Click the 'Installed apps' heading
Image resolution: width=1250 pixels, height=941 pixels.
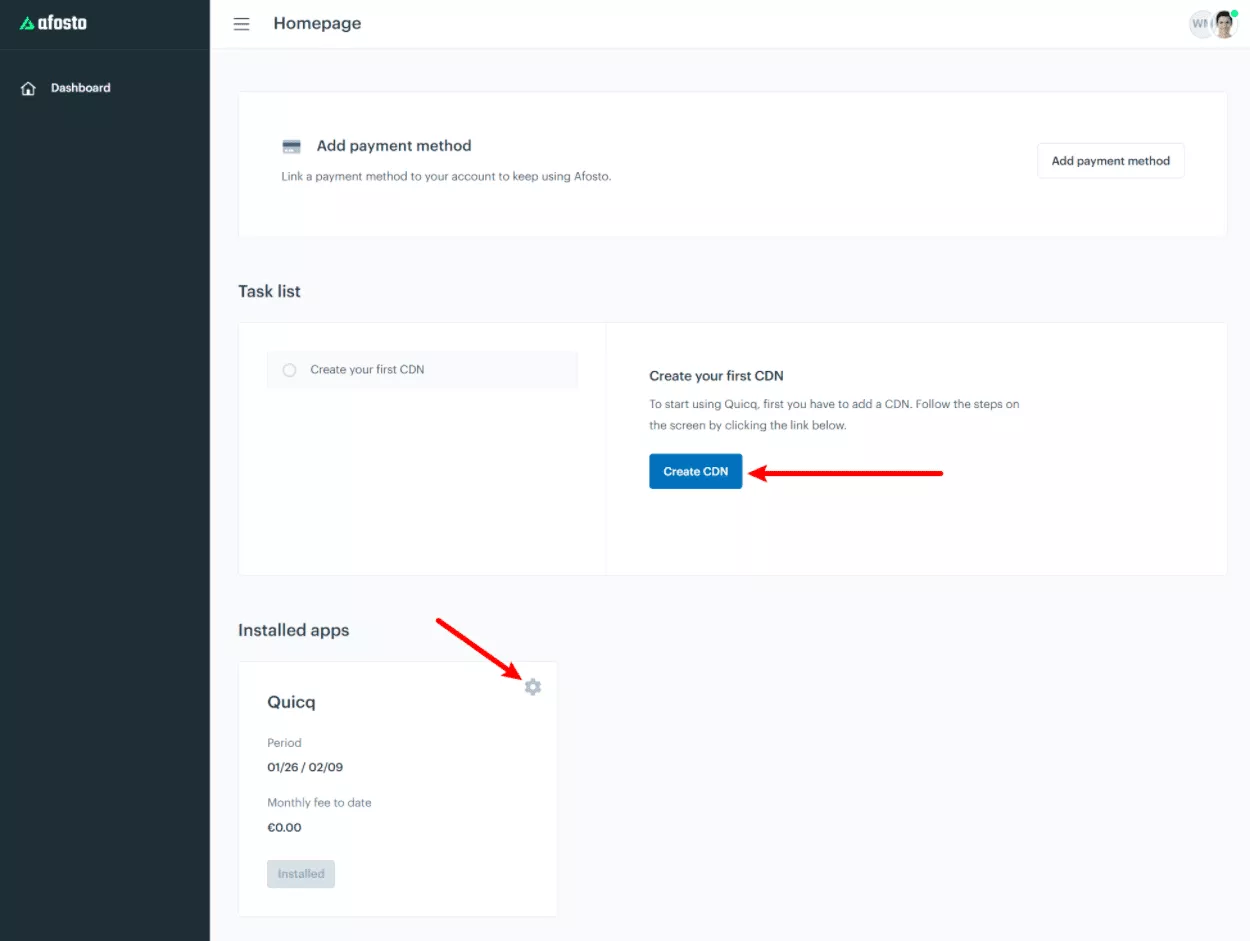click(x=294, y=630)
